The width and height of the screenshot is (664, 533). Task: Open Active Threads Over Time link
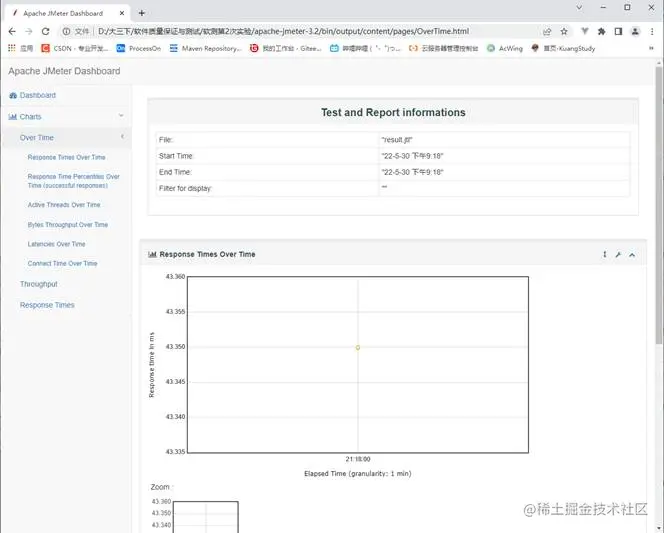[64, 205]
